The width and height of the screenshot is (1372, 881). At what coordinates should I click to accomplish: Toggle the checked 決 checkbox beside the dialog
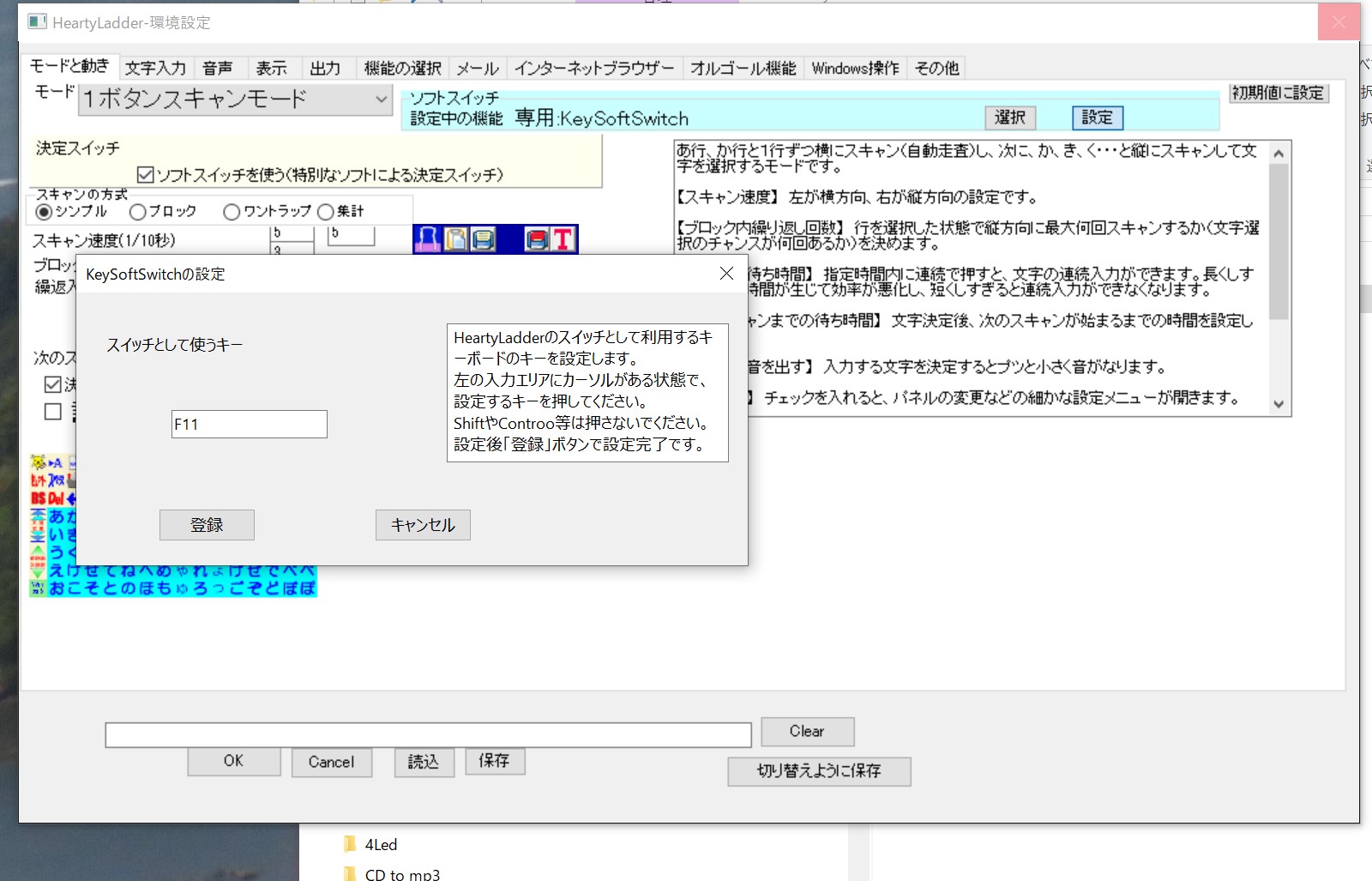(53, 384)
